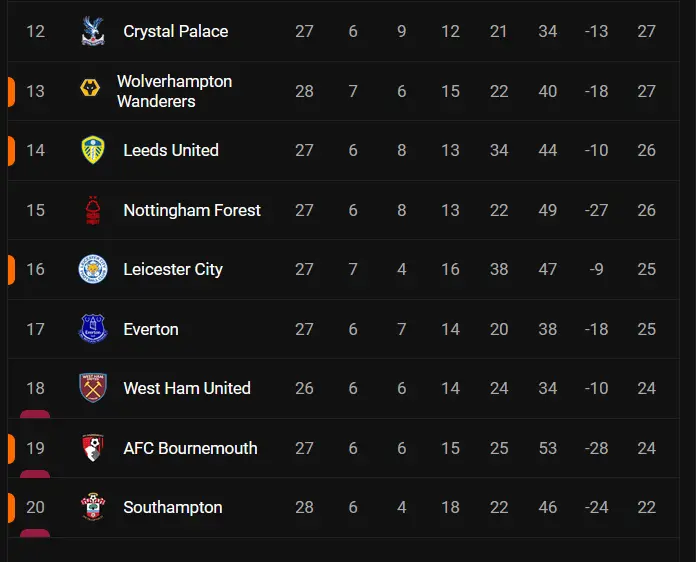Open the Leicester City team link
Screen dimensions: 696x562
click(172, 269)
